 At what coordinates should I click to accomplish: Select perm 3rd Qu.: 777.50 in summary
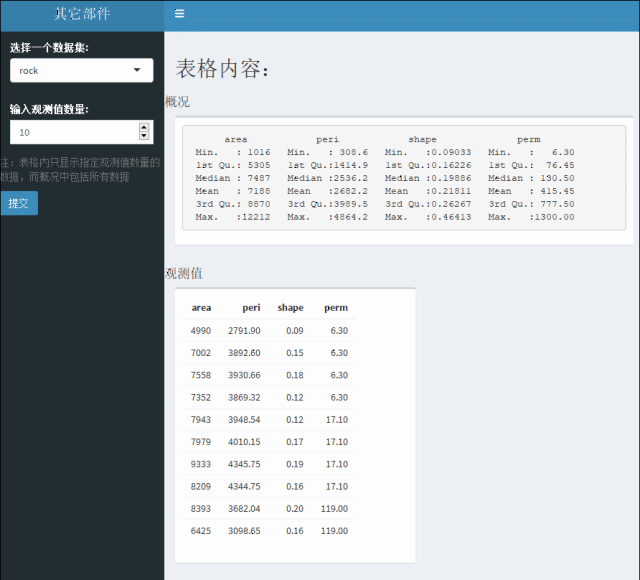531,204
